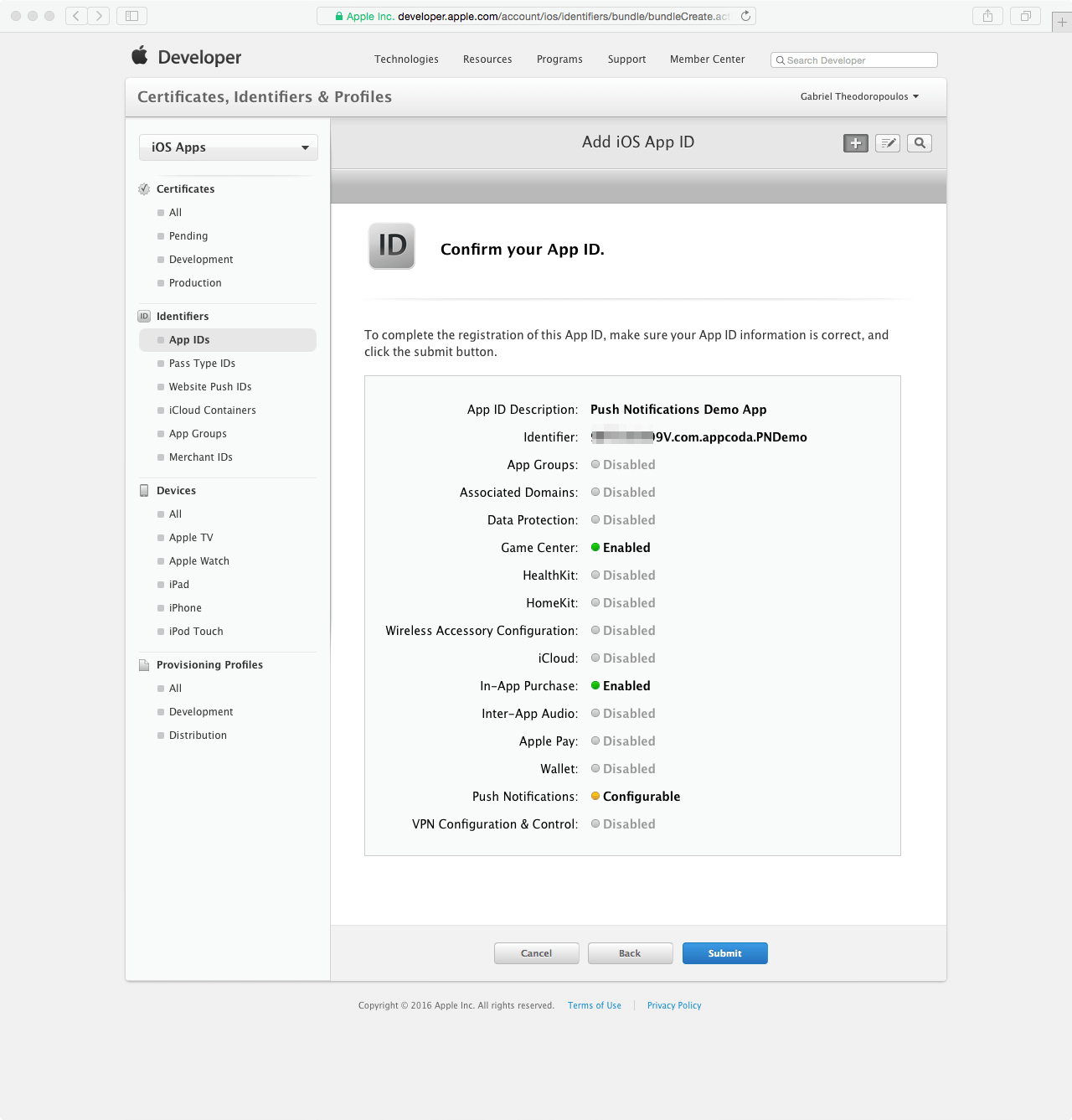
Task: Open Gabriel Theodoropoulos account menu
Action: pyautogui.click(x=859, y=96)
